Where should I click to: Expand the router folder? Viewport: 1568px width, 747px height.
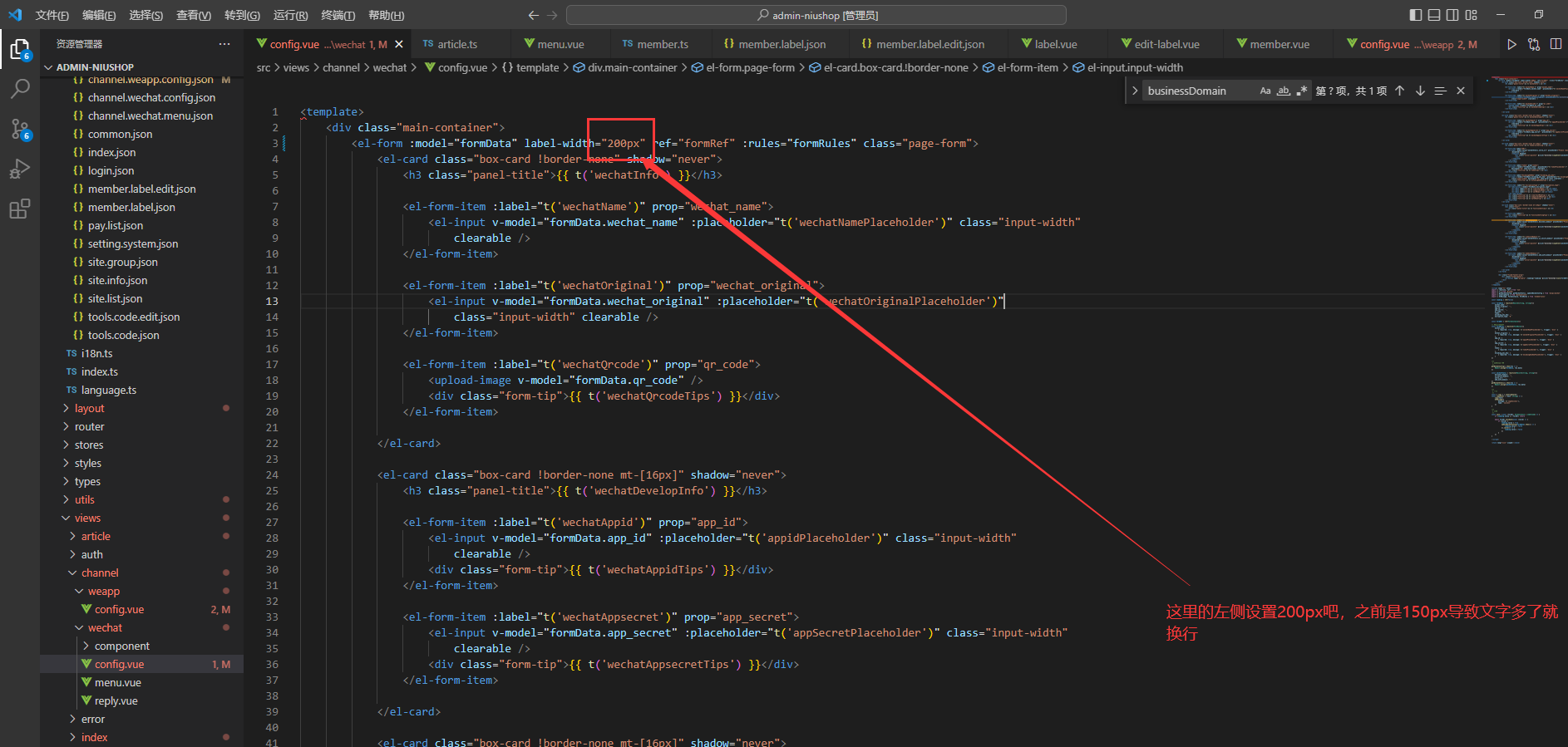tap(89, 426)
